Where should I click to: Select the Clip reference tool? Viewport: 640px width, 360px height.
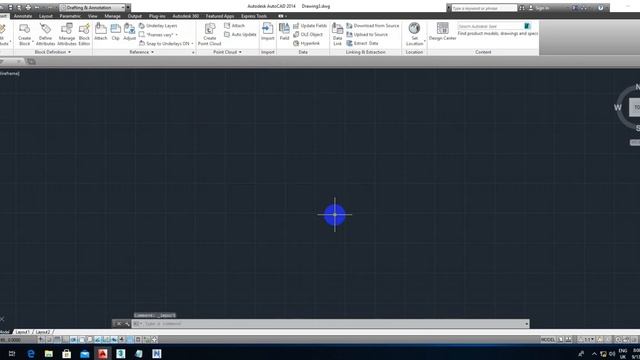[116, 32]
